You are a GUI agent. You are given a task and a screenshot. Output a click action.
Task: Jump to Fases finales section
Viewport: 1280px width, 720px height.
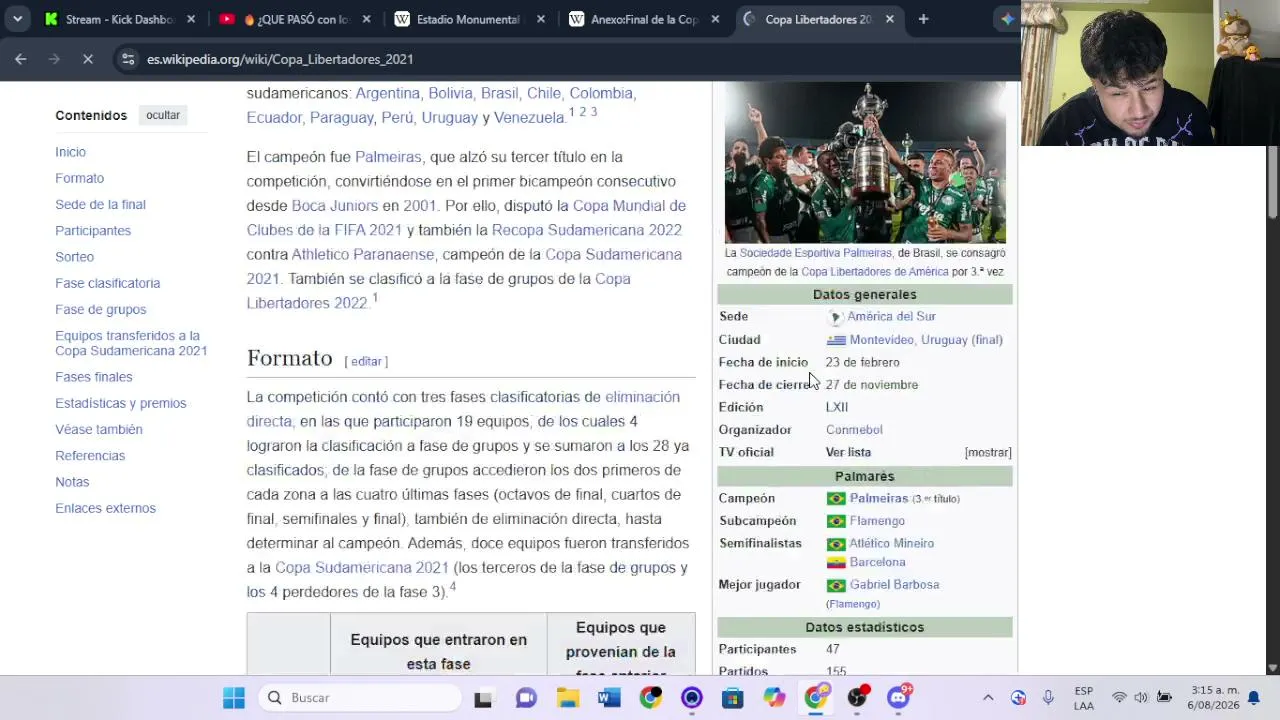[x=93, y=377]
